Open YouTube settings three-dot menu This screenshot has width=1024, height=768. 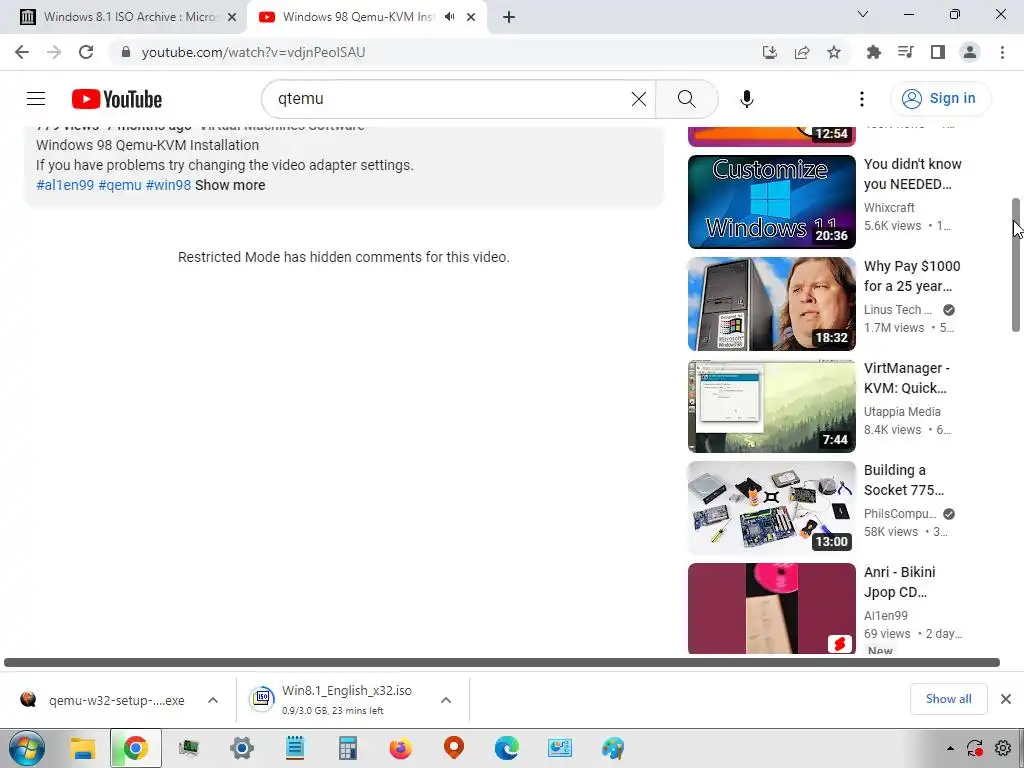(862, 99)
